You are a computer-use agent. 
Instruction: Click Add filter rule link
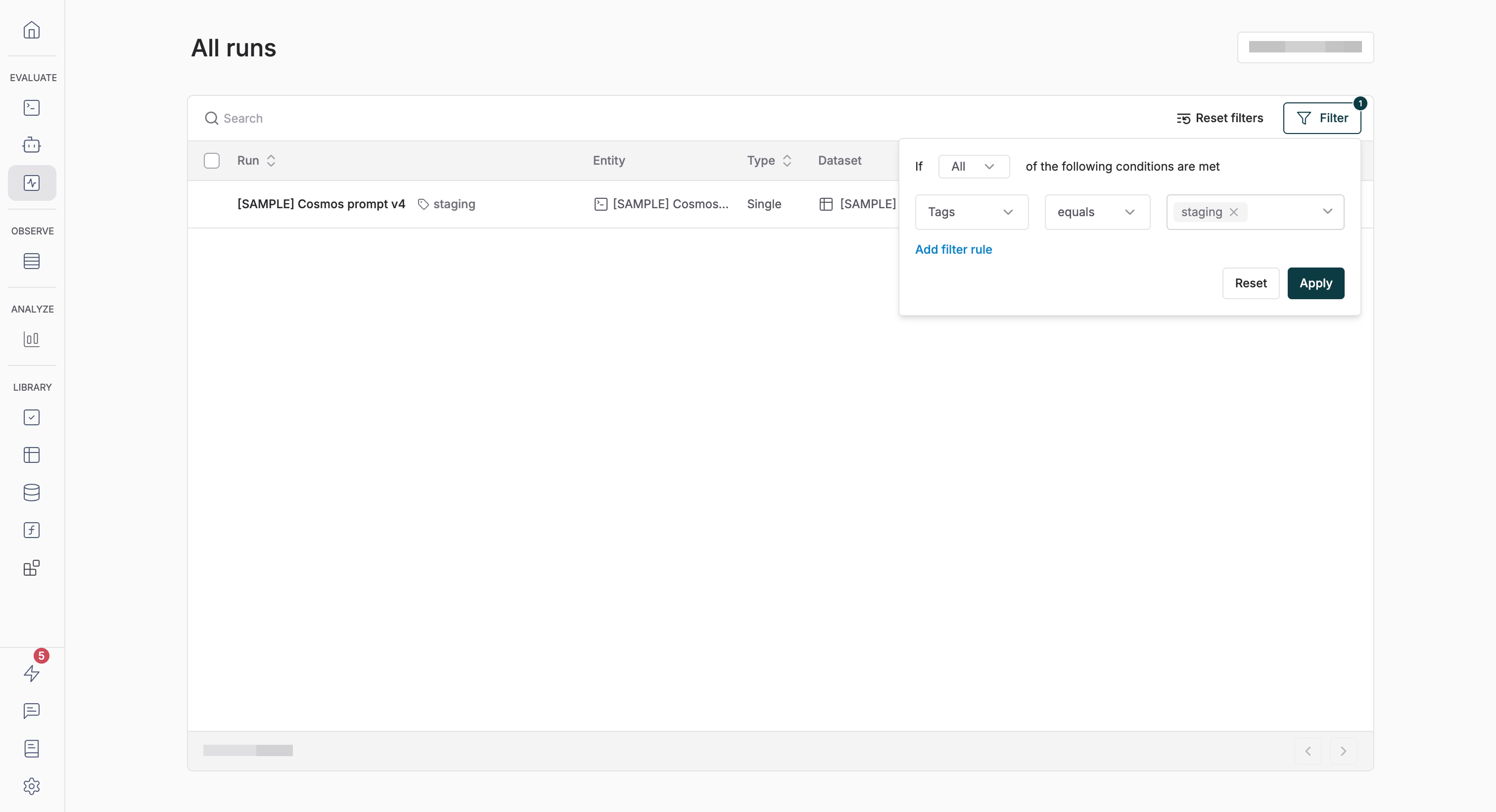click(x=953, y=250)
